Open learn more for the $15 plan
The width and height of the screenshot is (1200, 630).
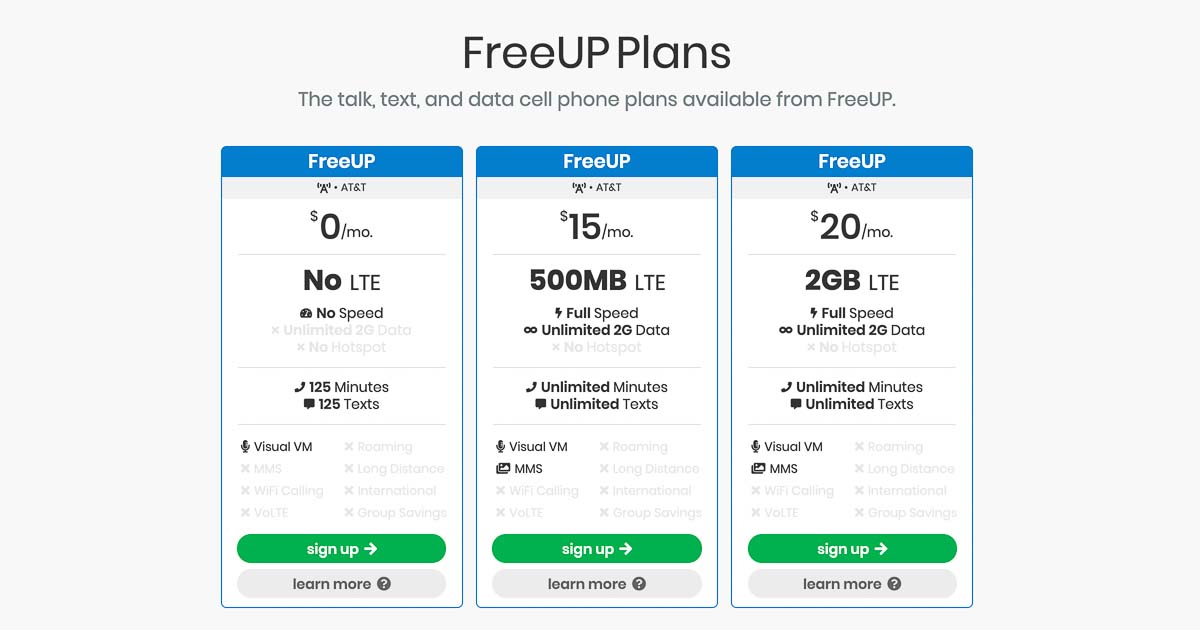tap(596, 583)
